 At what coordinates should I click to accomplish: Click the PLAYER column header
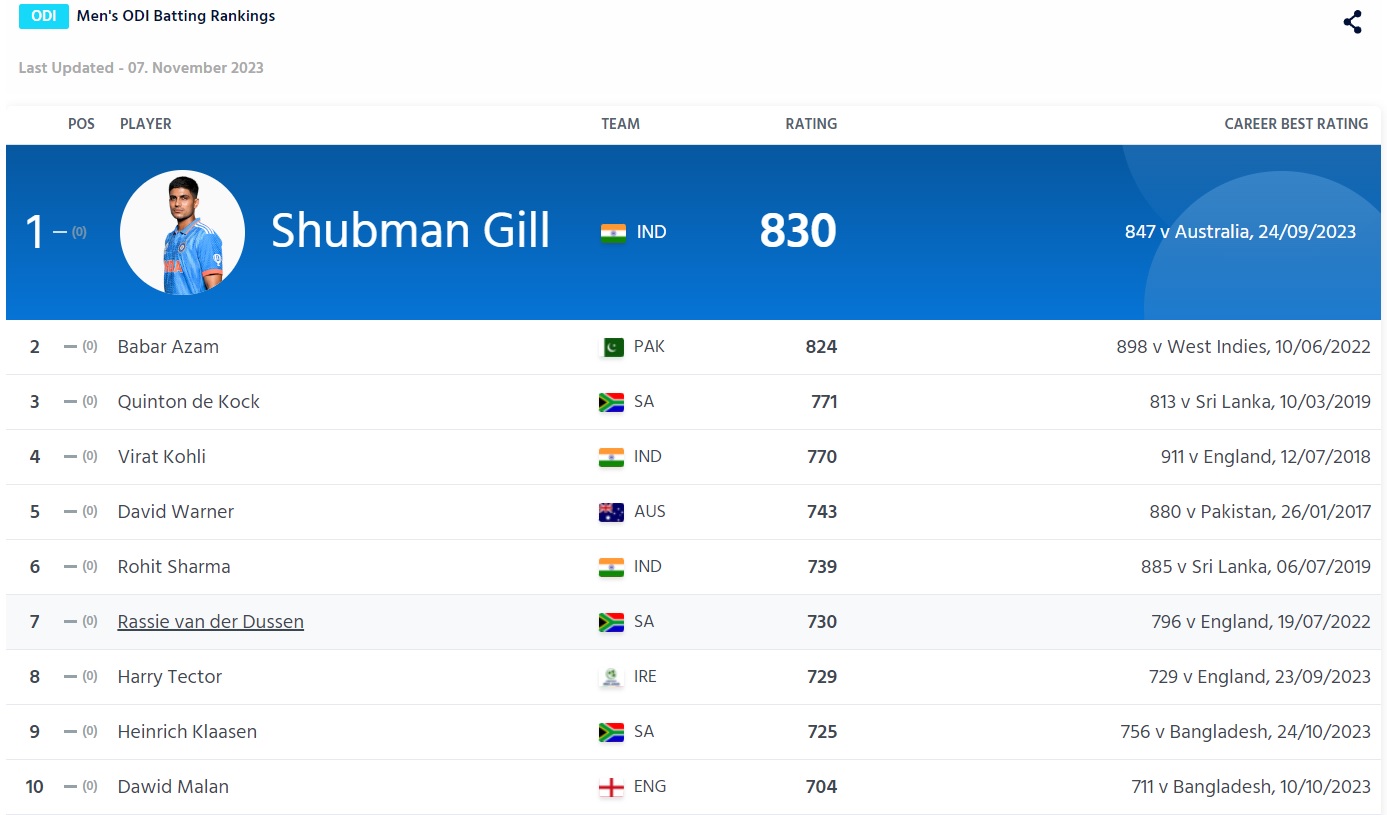146,124
